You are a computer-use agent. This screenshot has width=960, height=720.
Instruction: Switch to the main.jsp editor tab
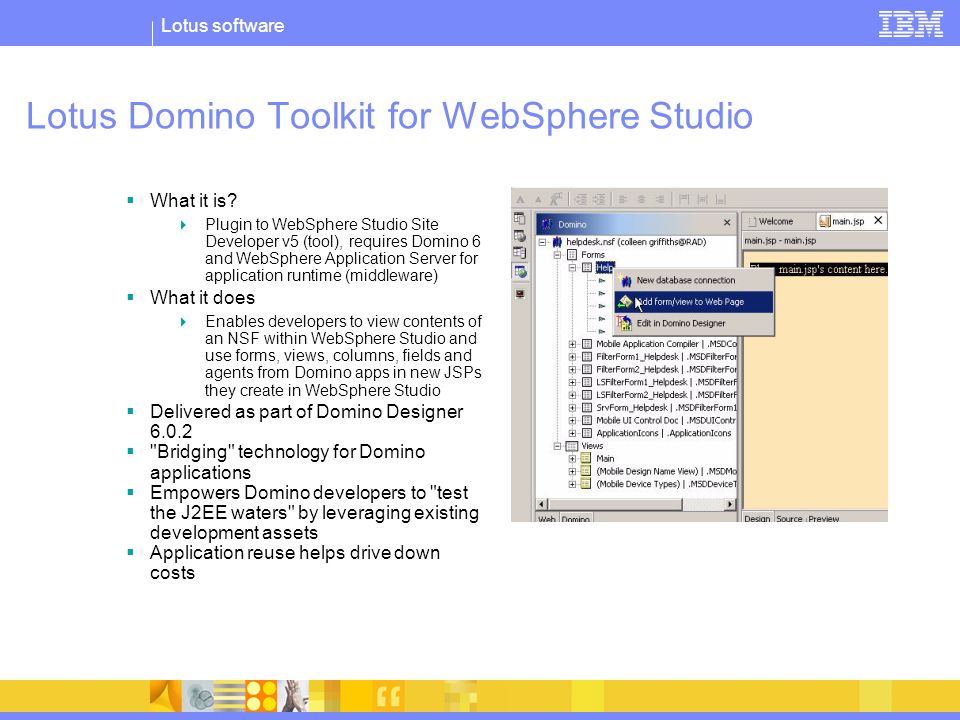pos(851,221)
